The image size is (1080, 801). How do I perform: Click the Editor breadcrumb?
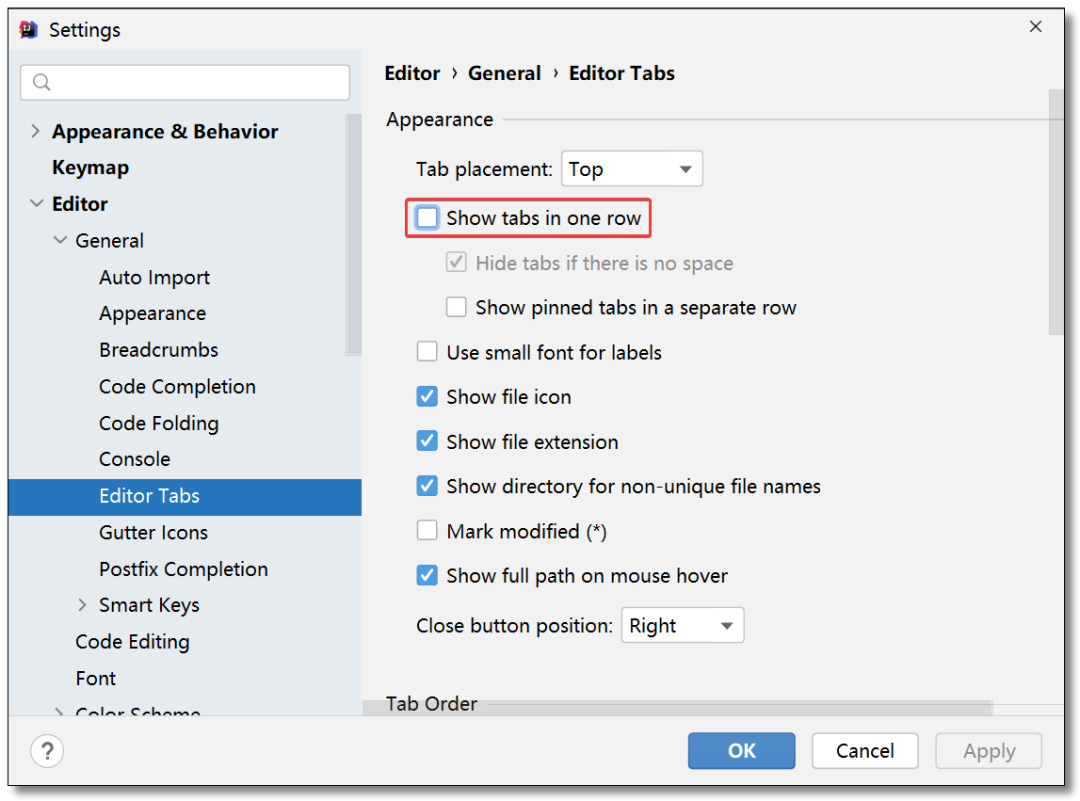(x=412, y=73)
